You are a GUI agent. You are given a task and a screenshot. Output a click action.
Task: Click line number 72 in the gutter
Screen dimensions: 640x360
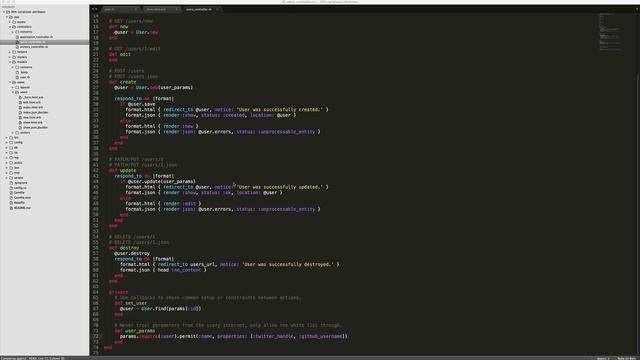[x=96, y=336]
